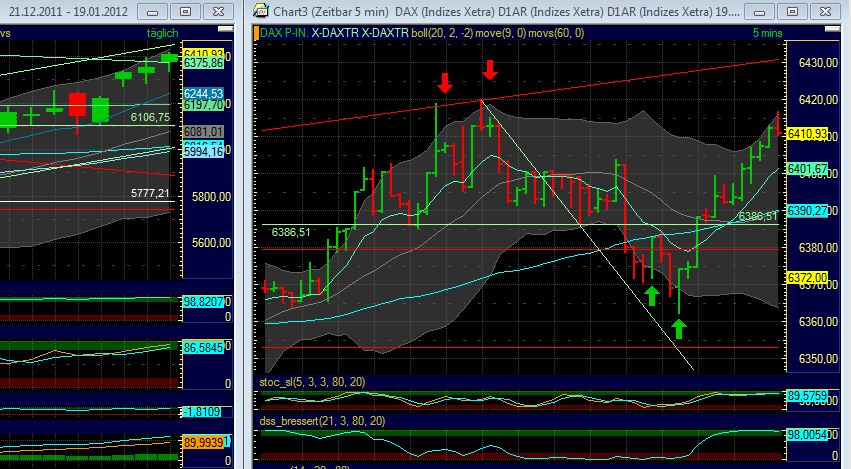Click the 6420,00 price axis label
This screenshot has width=851, height=469.
pos(818,100)
